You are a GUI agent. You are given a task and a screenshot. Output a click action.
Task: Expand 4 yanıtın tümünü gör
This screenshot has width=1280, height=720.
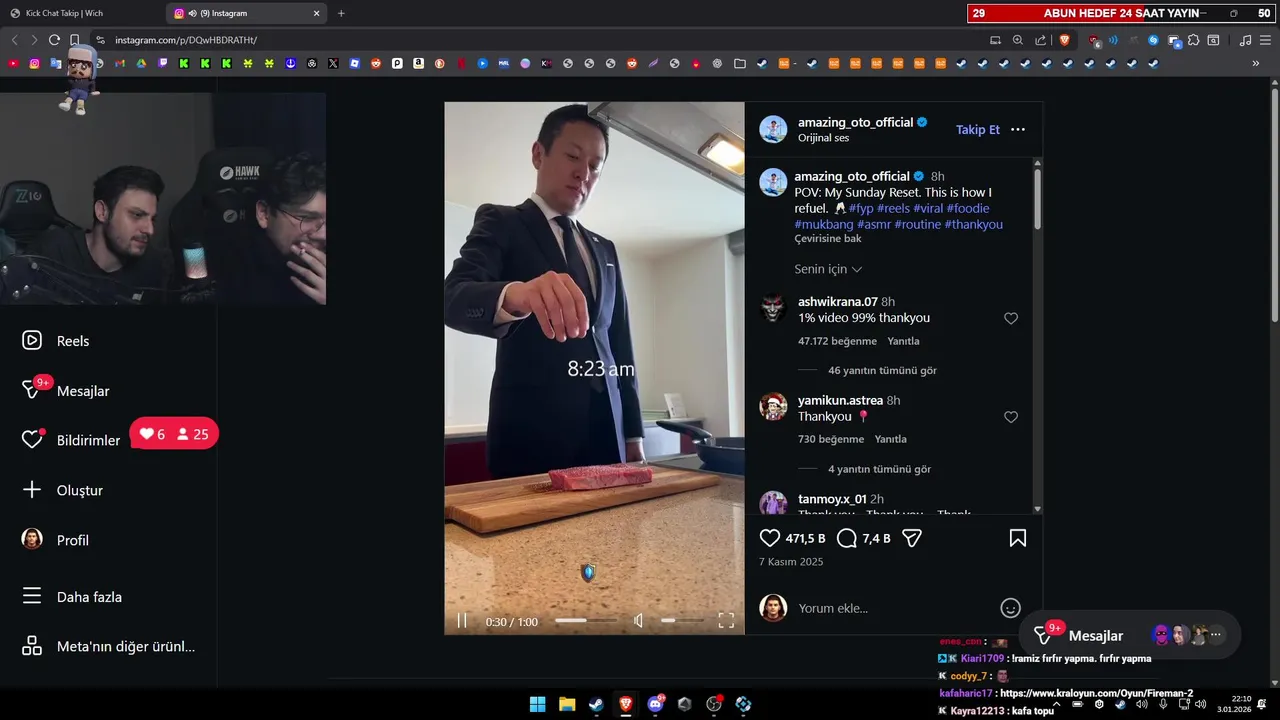point(879,469)
